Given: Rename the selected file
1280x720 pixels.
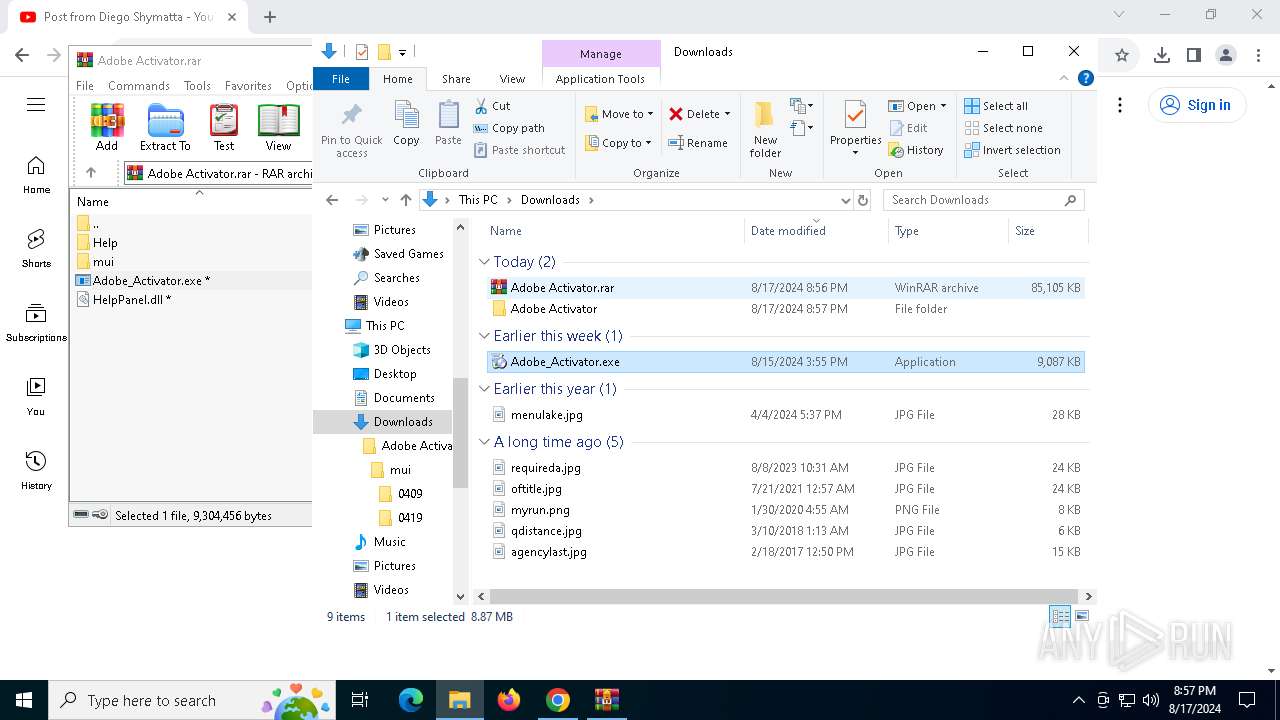Looking at the screenshot, I should [x=697, y=143].
